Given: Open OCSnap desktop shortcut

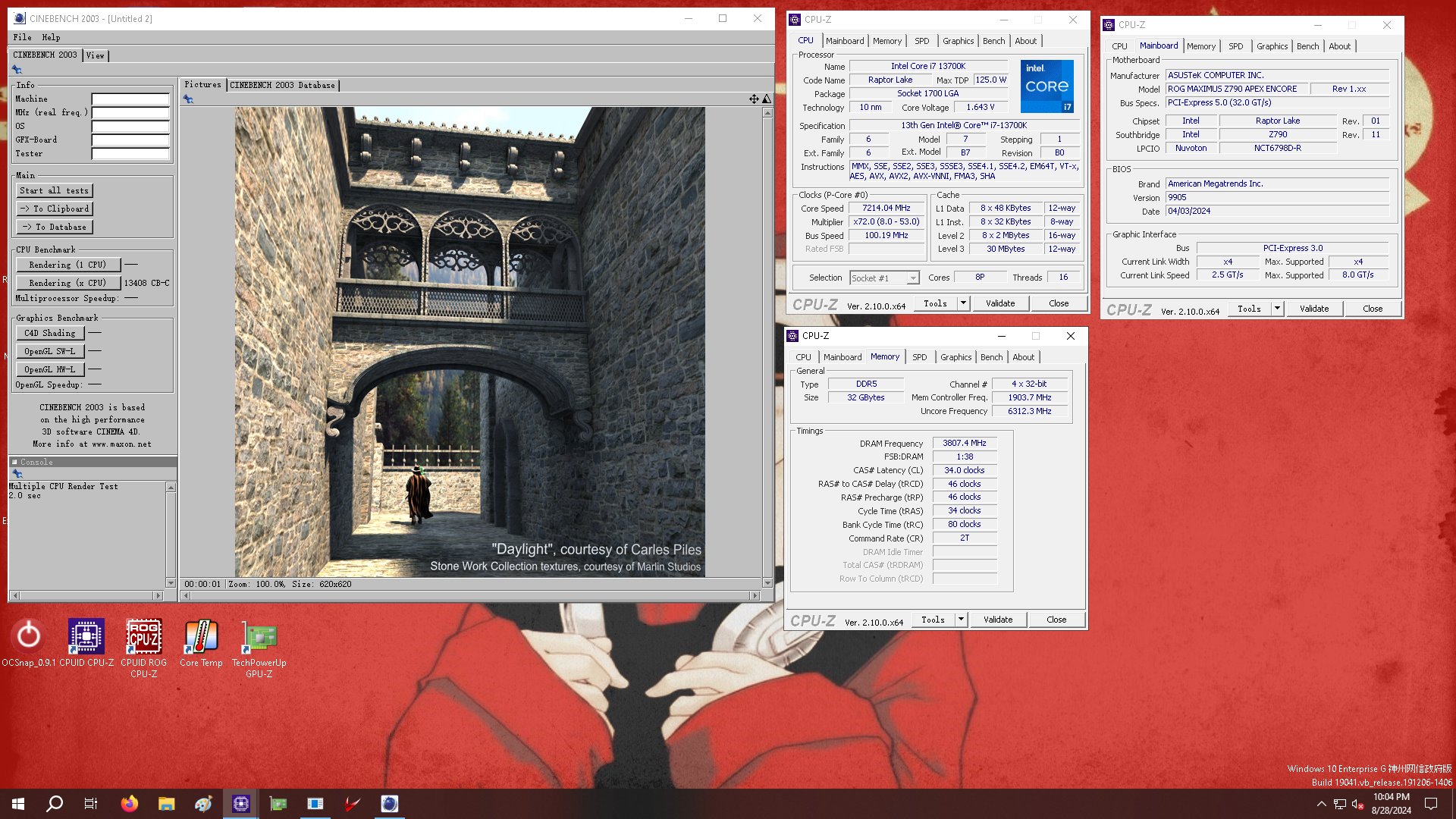Looking at the screenshot, I should (x=29, y=642).
